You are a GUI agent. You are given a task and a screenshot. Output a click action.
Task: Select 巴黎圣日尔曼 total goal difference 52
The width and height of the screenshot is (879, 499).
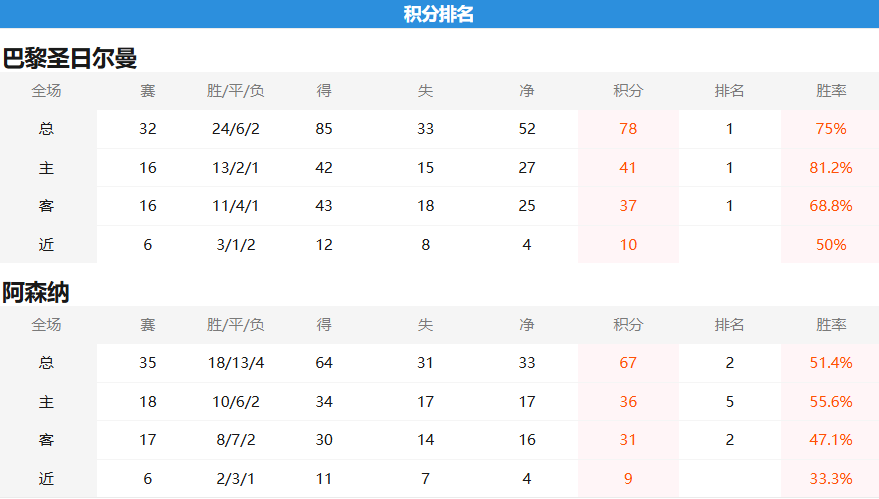coord(527,129)
